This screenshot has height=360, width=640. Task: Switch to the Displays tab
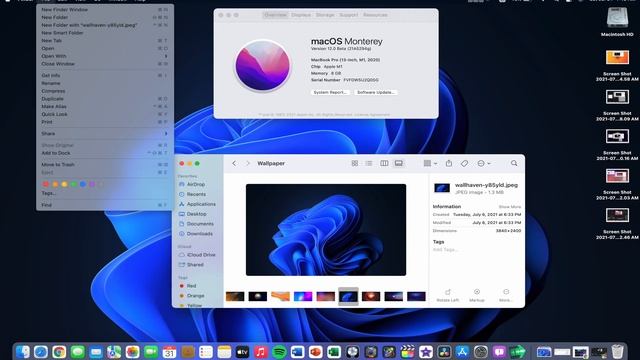click(x=301, y=15)
